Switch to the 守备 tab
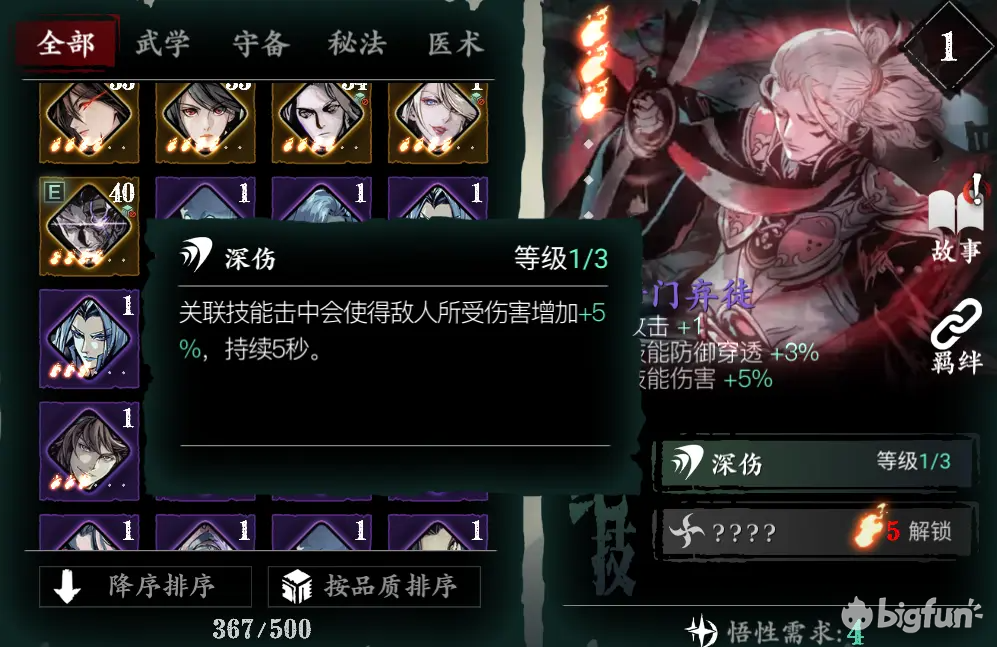 coord(261,44)
